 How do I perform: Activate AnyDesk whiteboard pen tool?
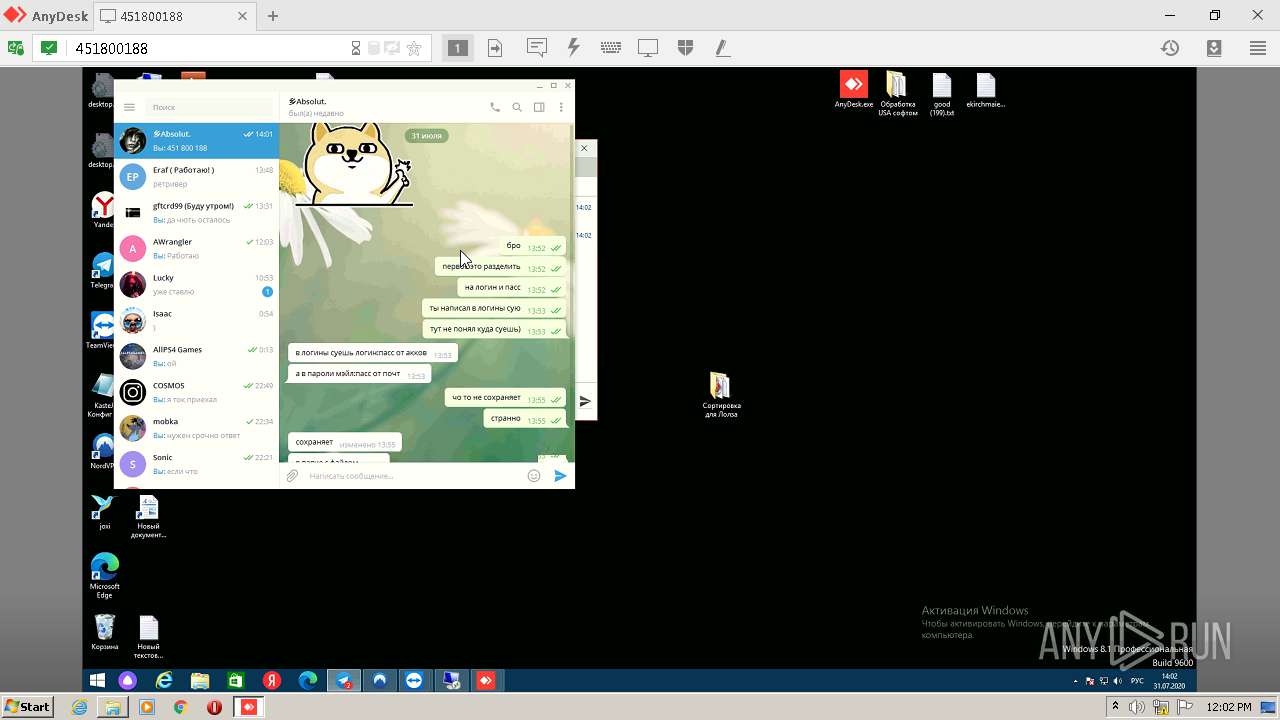pyautogui.click(x=722, y=47)
